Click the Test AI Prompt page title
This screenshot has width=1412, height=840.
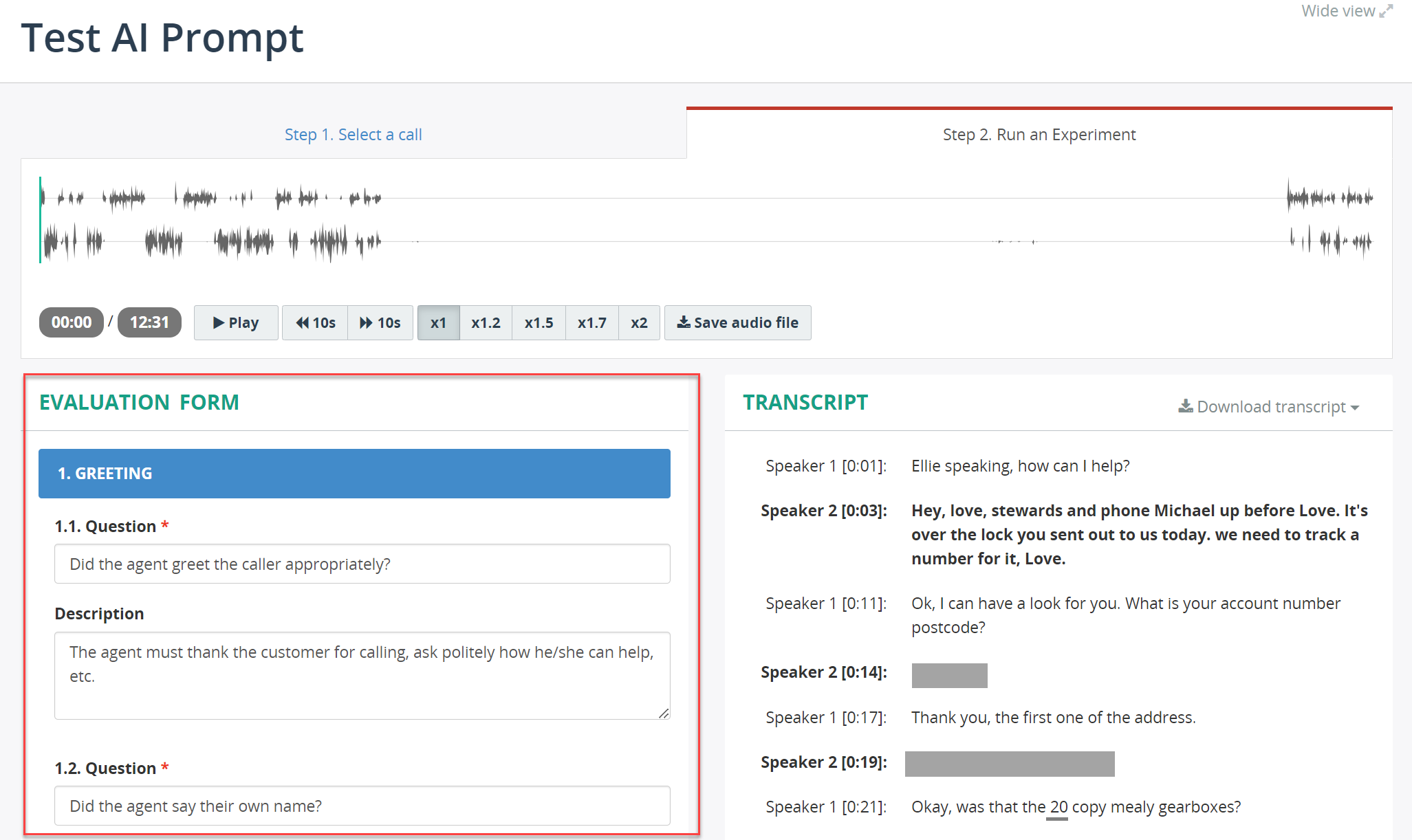point(162,37)
